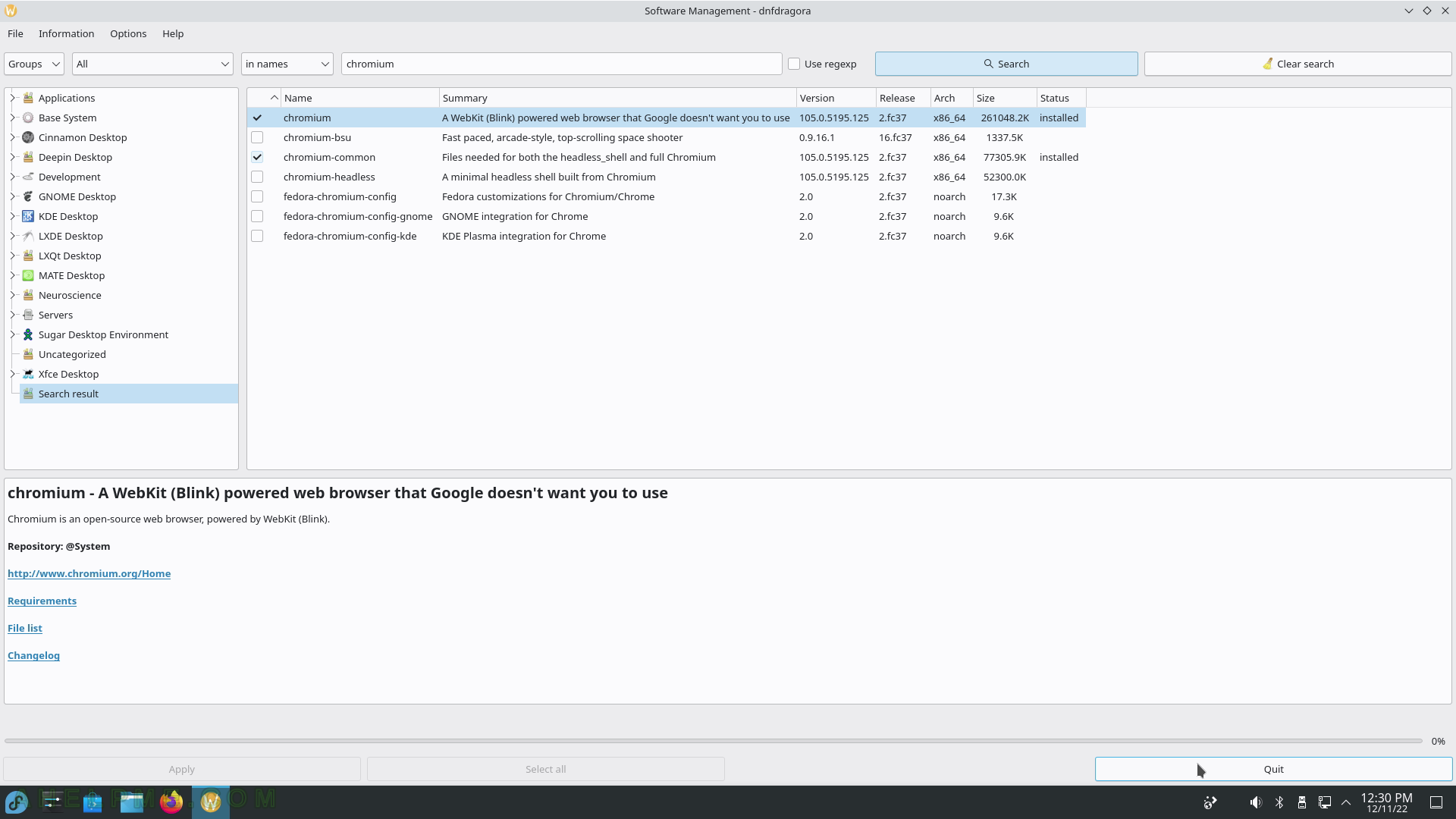The width and height of the screenshot is (1456, 819).
Task: Expand the LXQt Desktop tree node
Action: click(x=12, y=256)
